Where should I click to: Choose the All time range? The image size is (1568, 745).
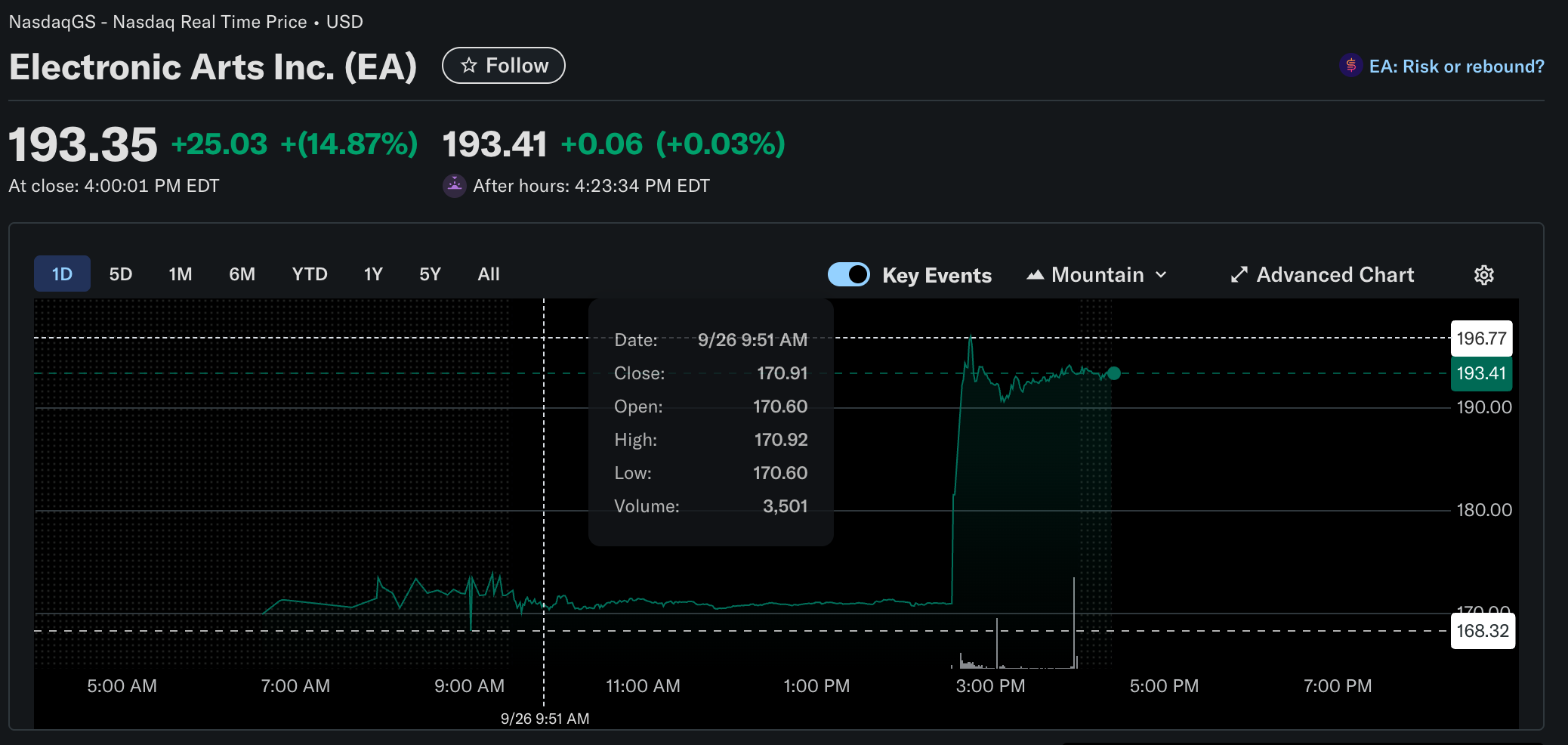(489, 274)
